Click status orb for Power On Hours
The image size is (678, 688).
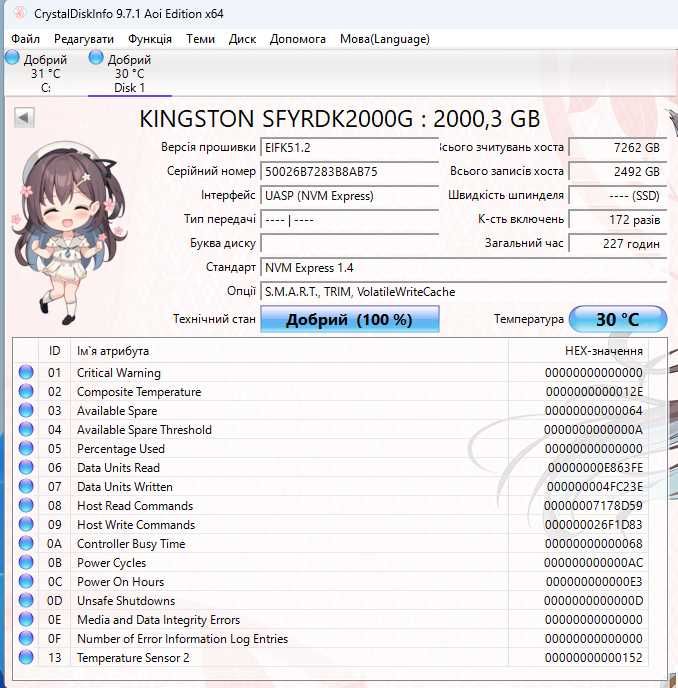(x=26, y=581)
